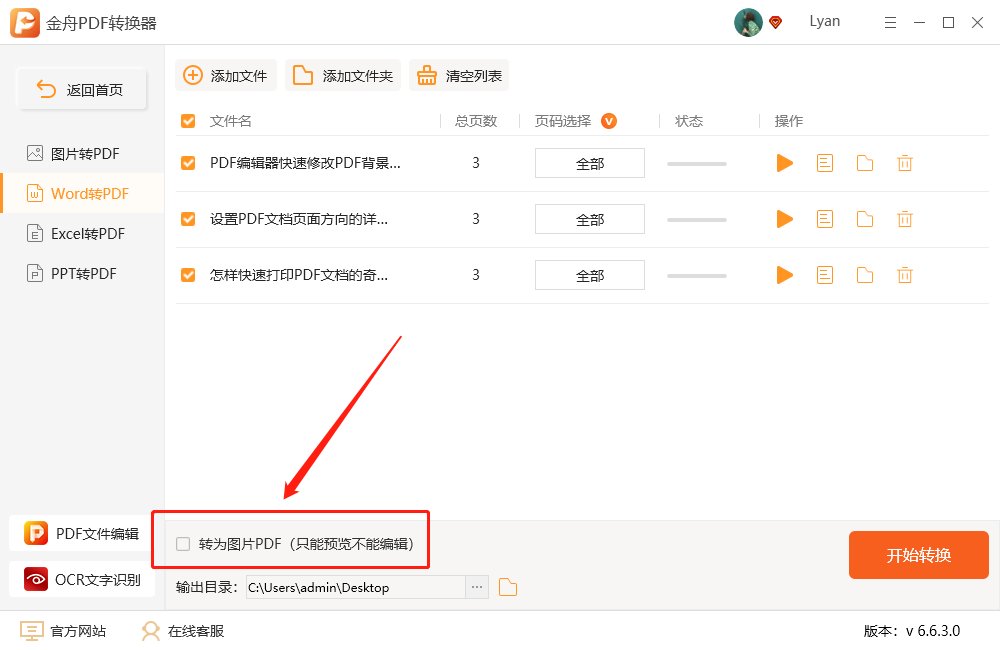Deselect the second file's checkbox
The image size is (1000, 650).
coord(187,219)
